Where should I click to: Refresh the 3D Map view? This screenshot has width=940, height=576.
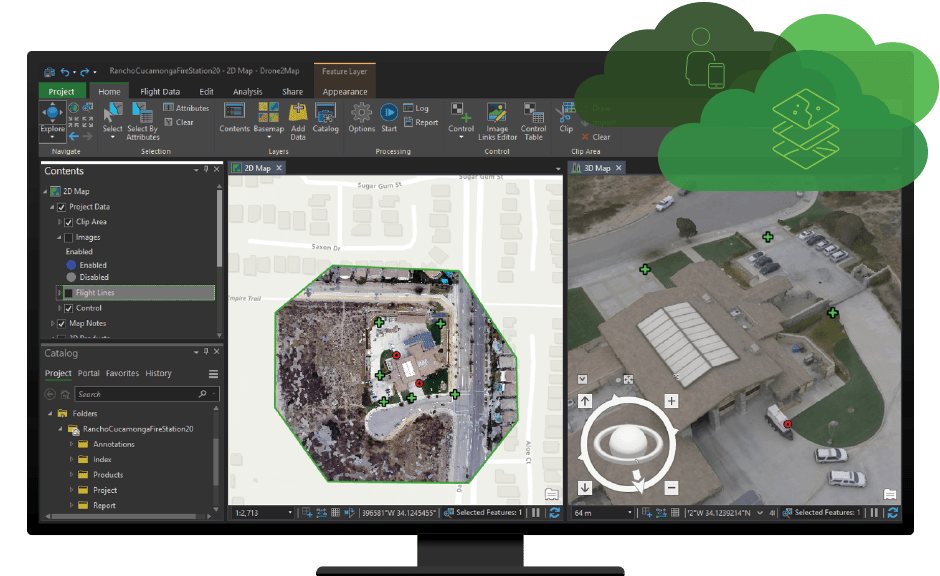coord(893,512)
